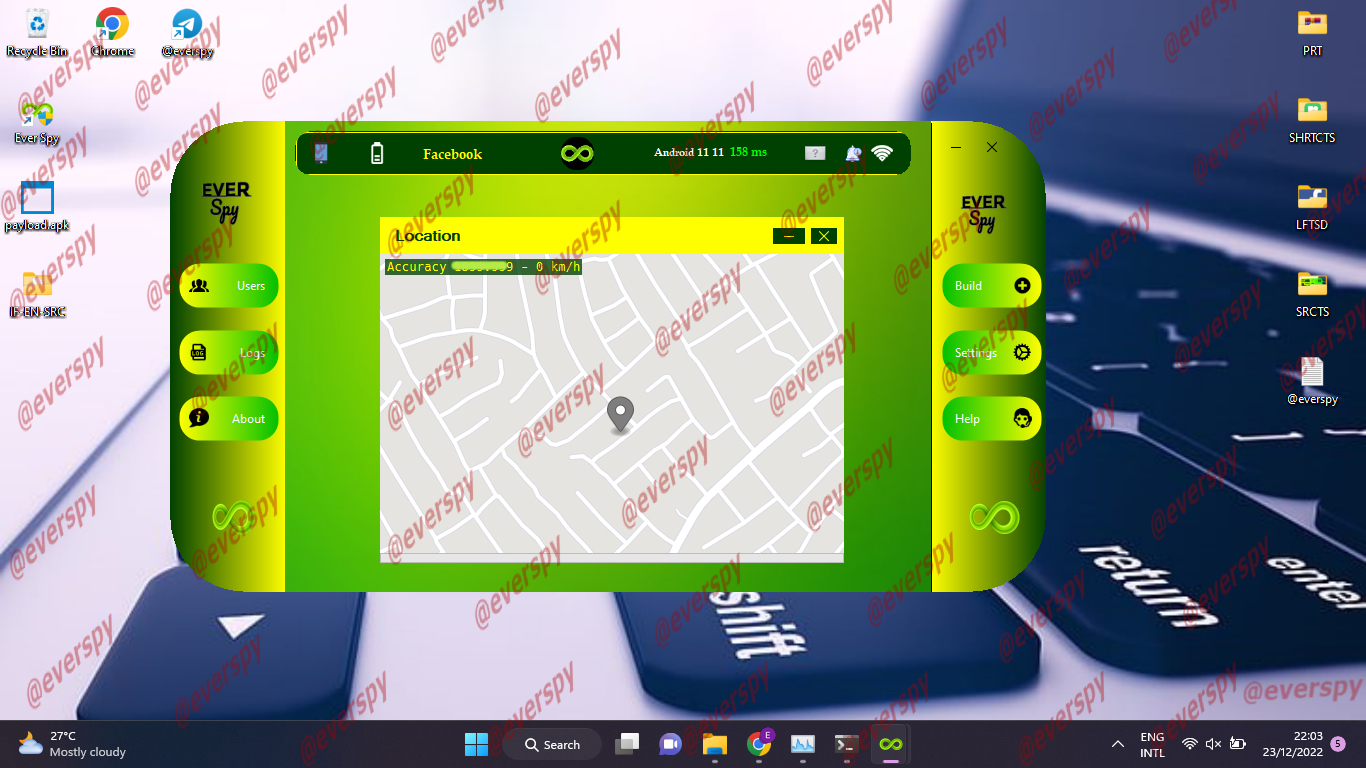Click the ENG INTL language indicator
This screenshot has width=1366, height=768.
(x=1152, y=744)
